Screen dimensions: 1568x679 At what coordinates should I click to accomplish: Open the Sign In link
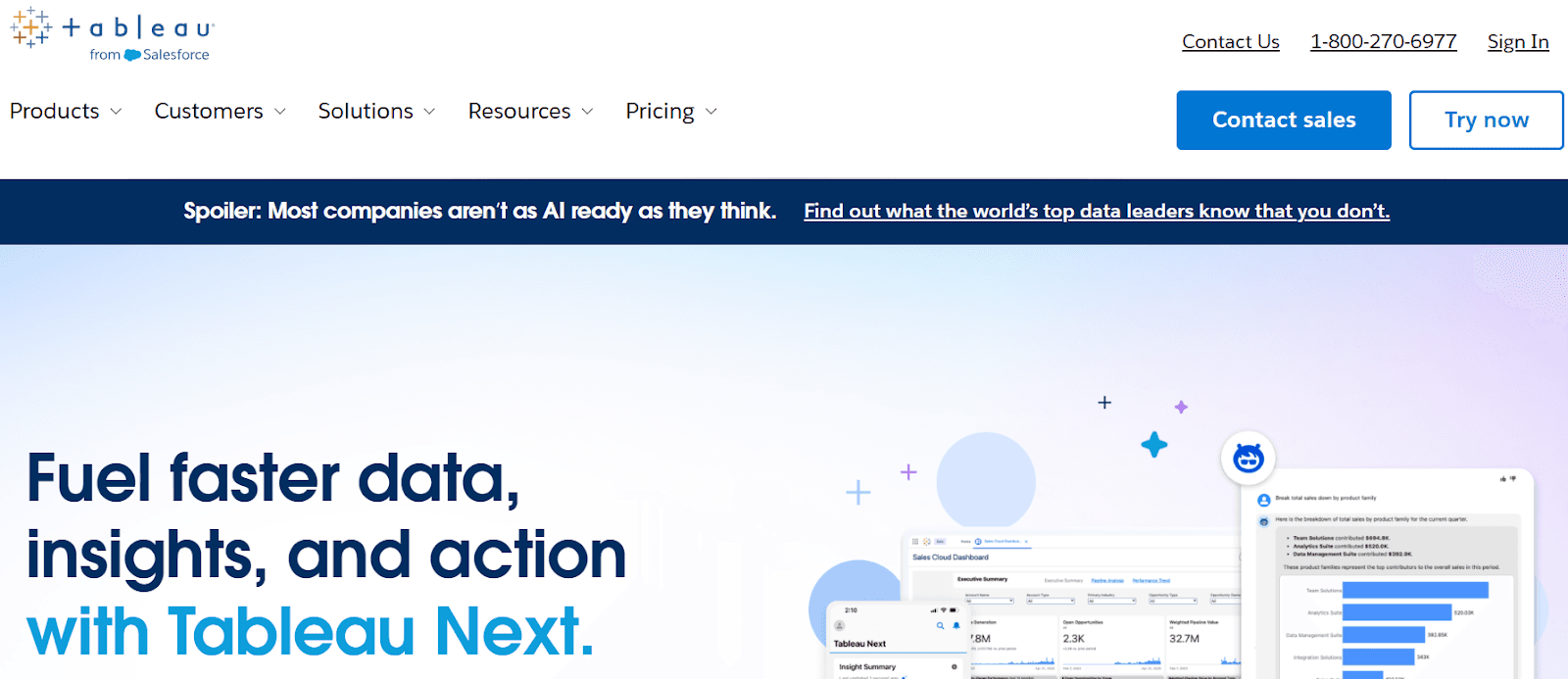click(x=1518, y=41)
